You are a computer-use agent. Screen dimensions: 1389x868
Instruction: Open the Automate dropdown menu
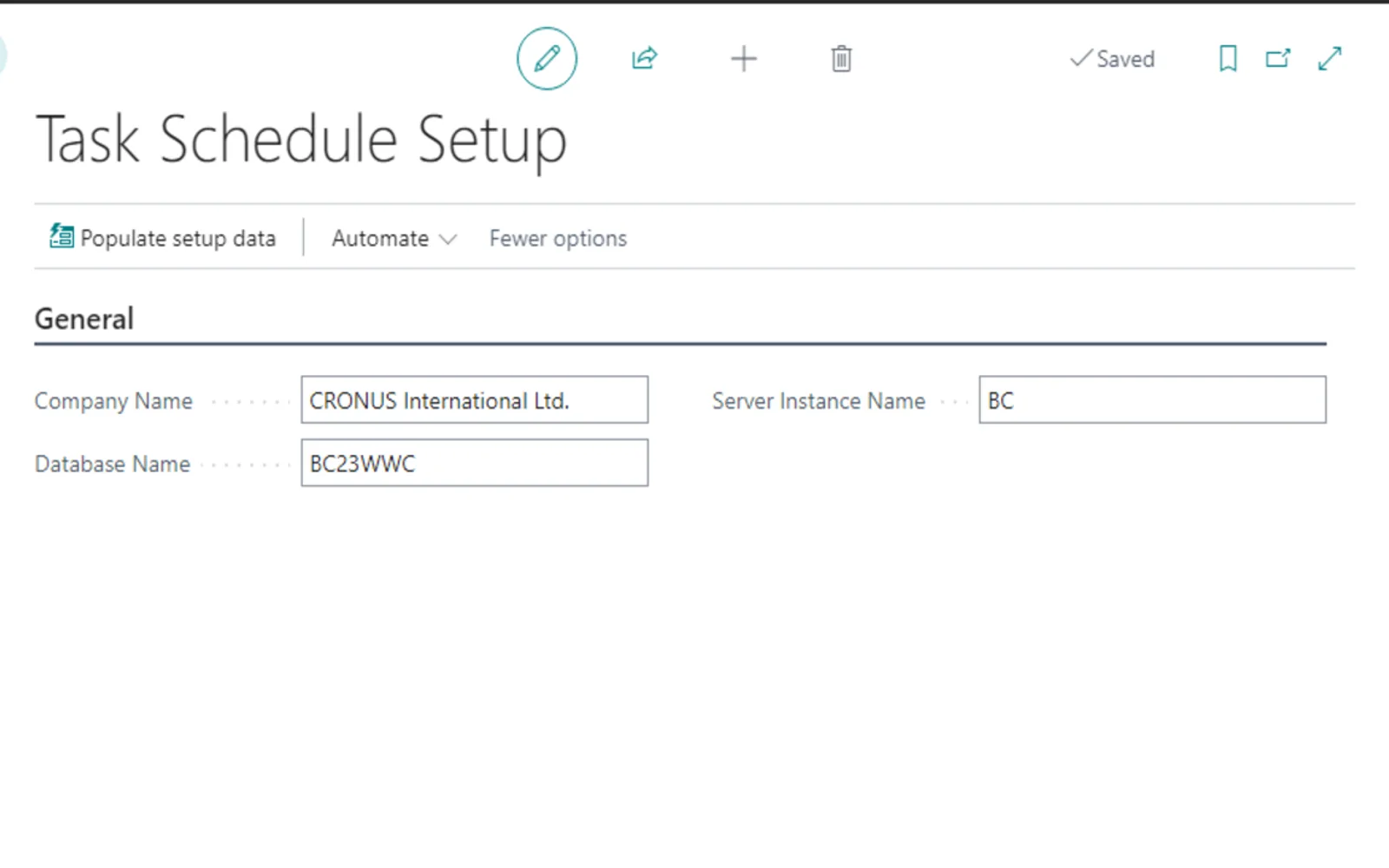pos(394,239)
